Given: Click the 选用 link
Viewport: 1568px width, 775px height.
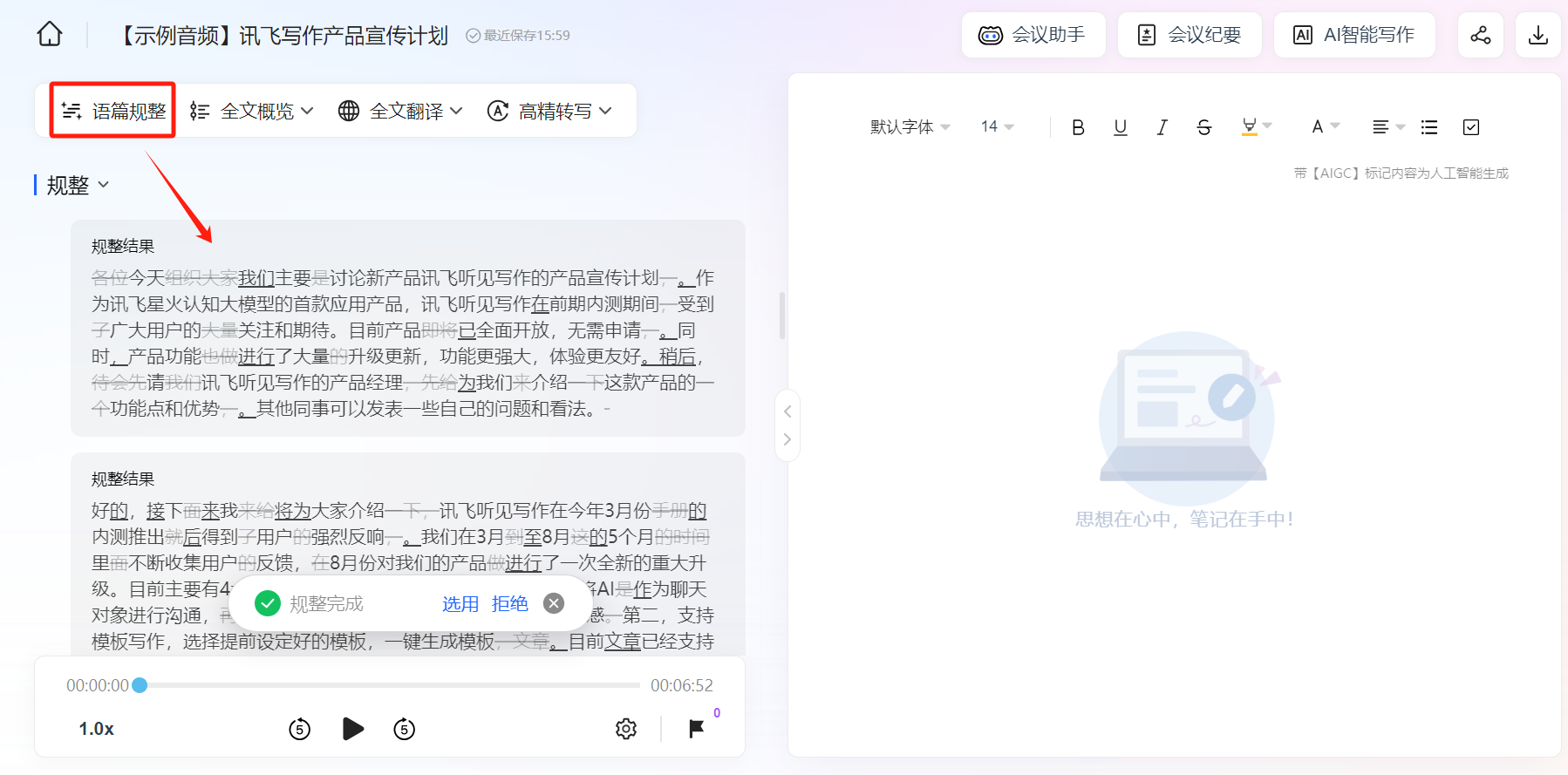Looking at the screenshot, I should click(460, 604).
